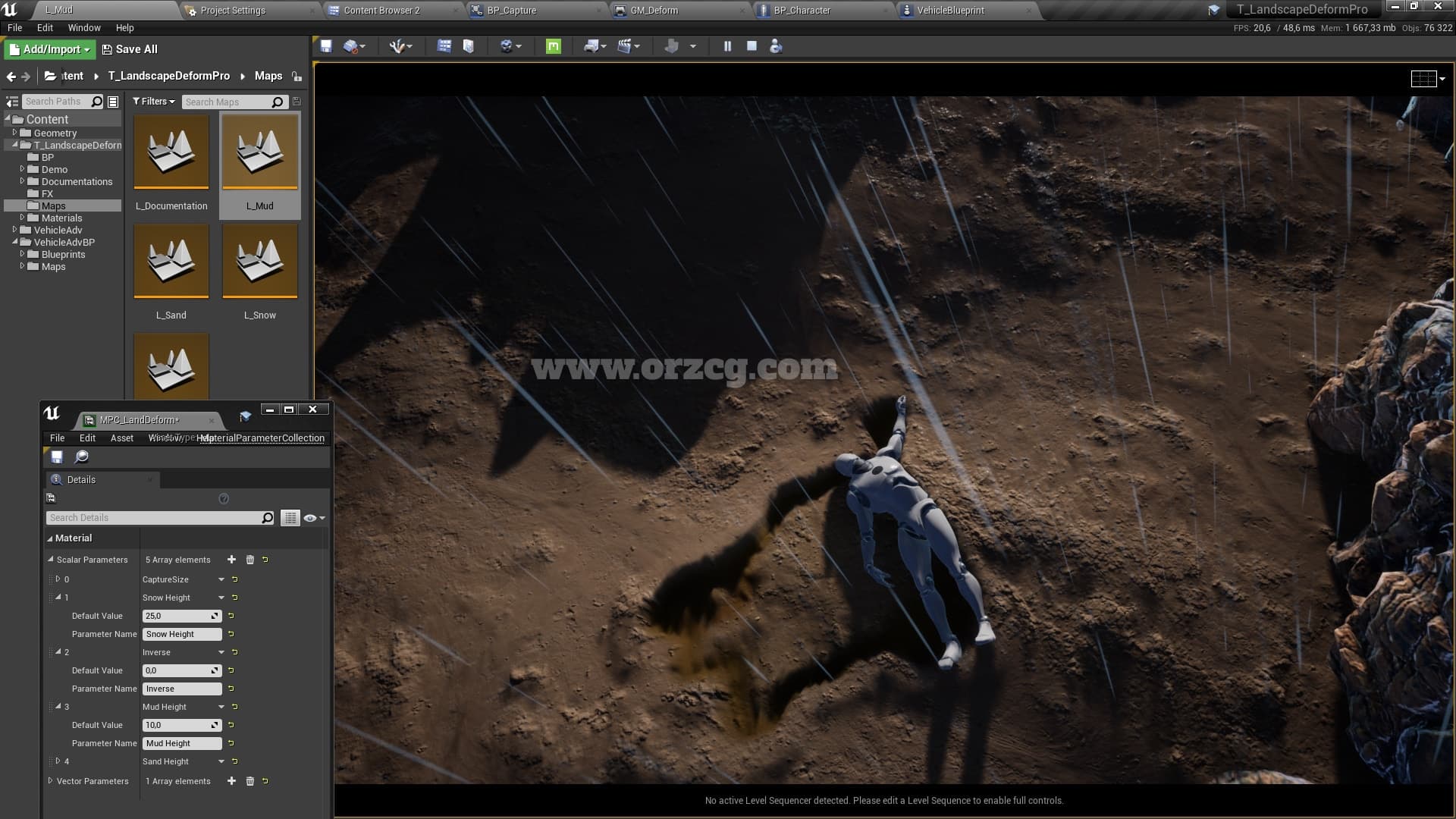Open the main Window menu

coord(84,27)
